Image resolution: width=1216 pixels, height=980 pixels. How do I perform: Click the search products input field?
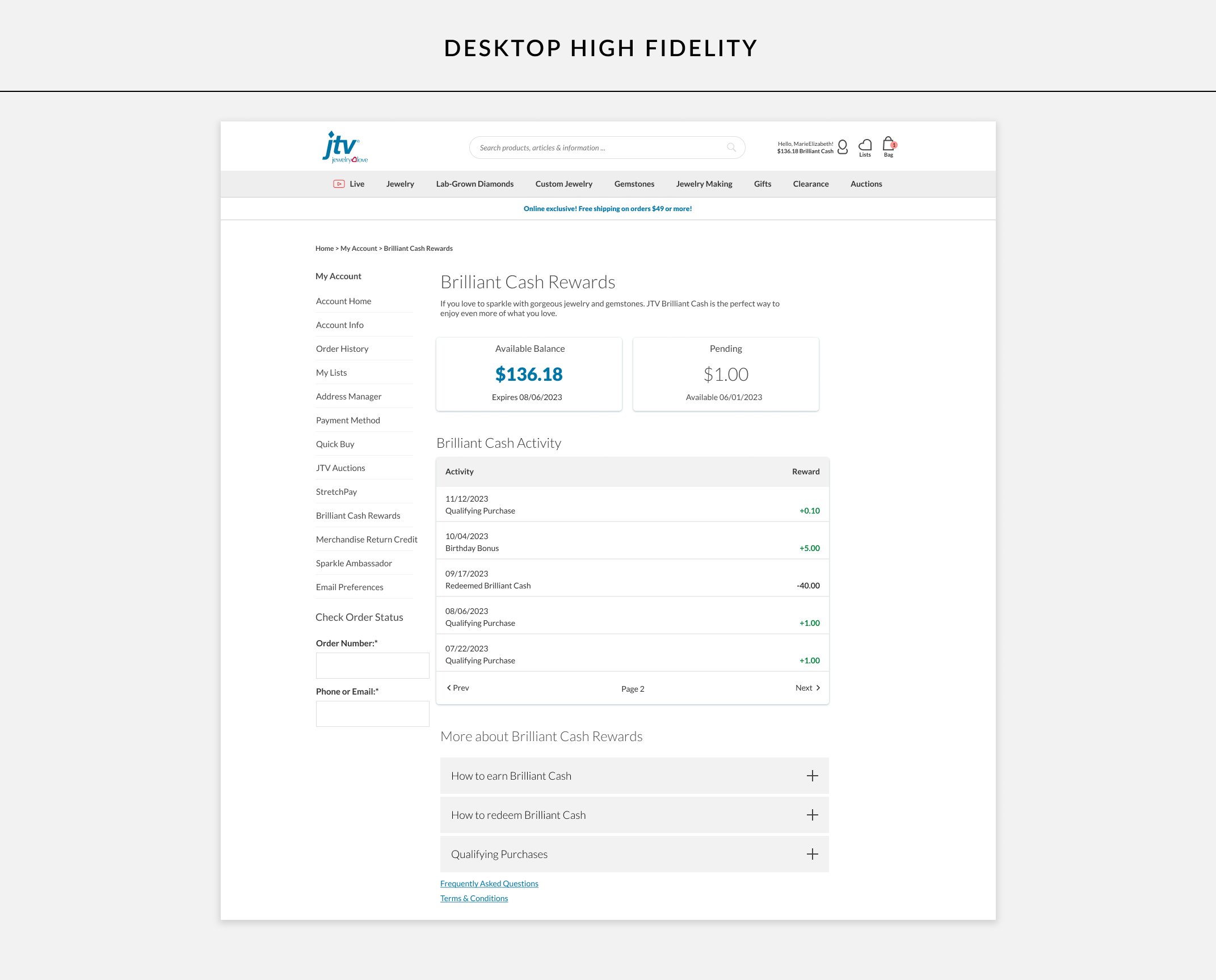[x=607, y=148]
